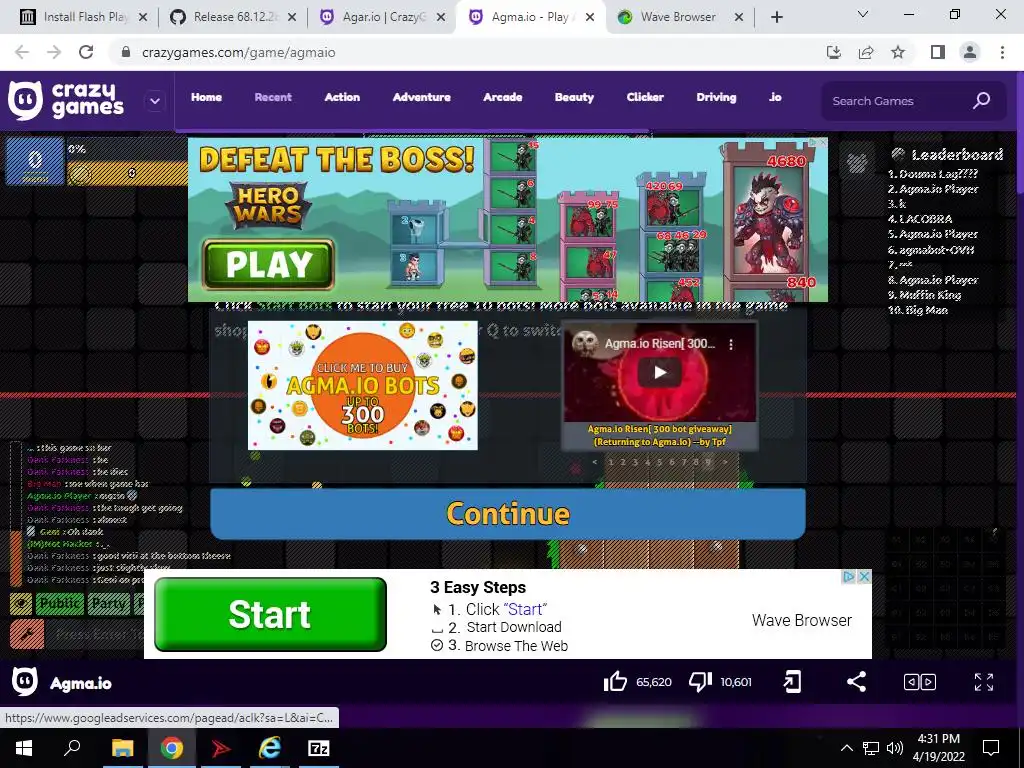Click the search magnifier icon

tap(982, 101)
